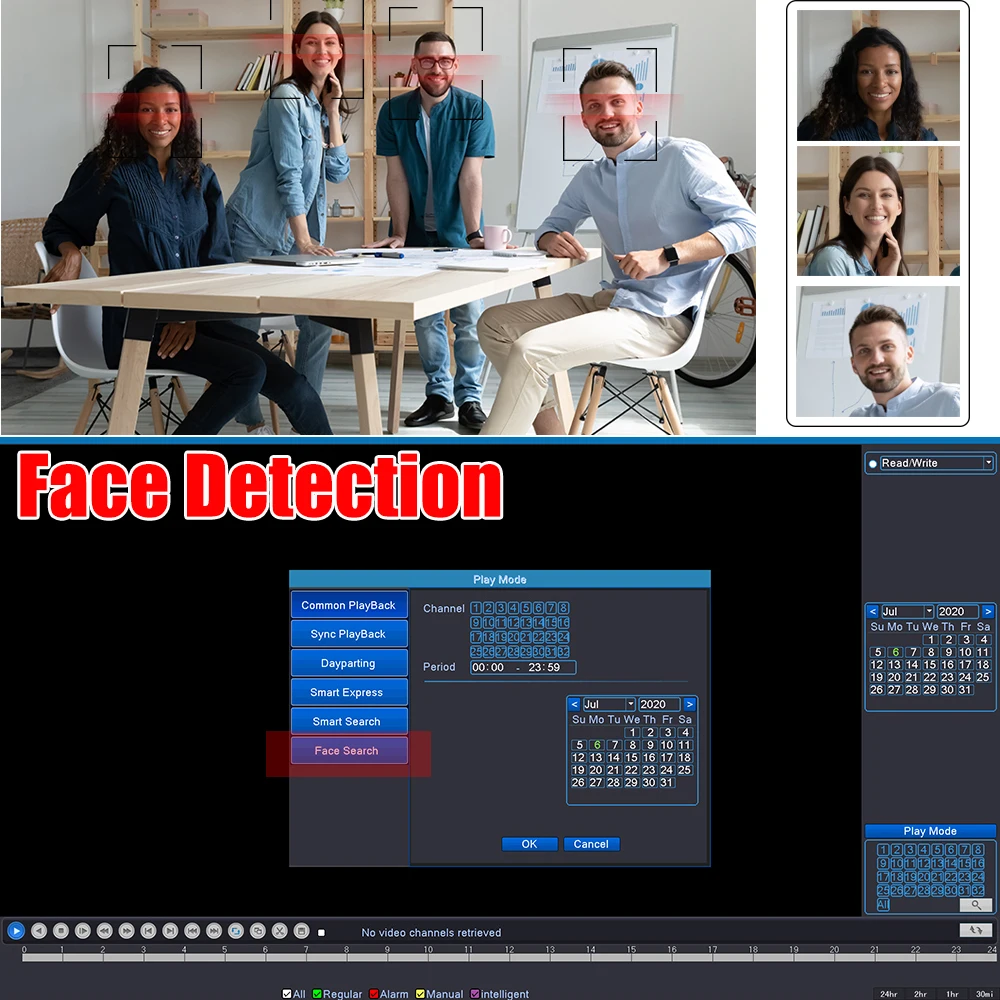Select Smart Express mode
The width and height of the screenshot is (1000, 1000).
pos(349,692)
